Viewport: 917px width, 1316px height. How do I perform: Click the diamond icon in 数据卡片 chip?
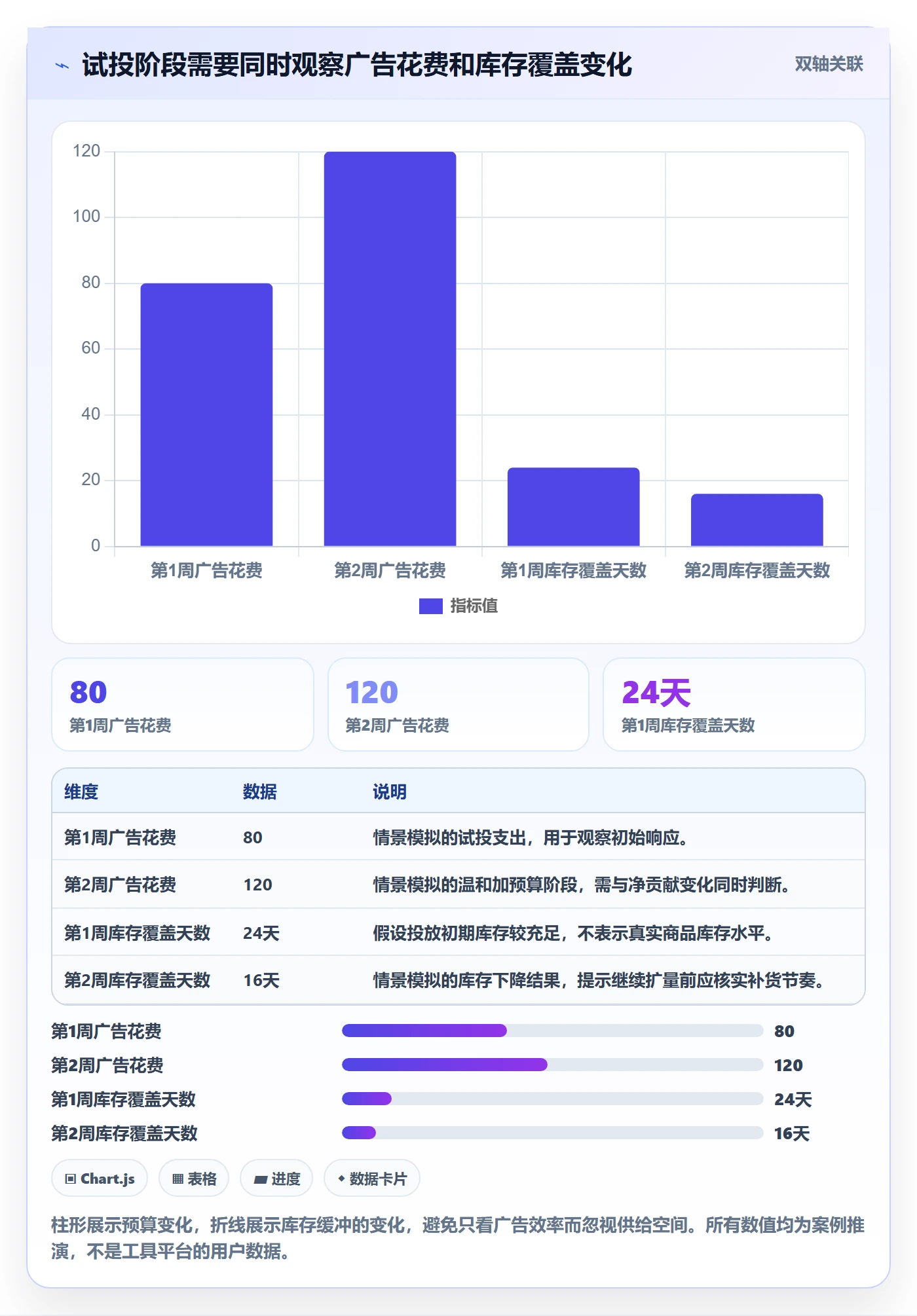click(x=341, y=1179)
